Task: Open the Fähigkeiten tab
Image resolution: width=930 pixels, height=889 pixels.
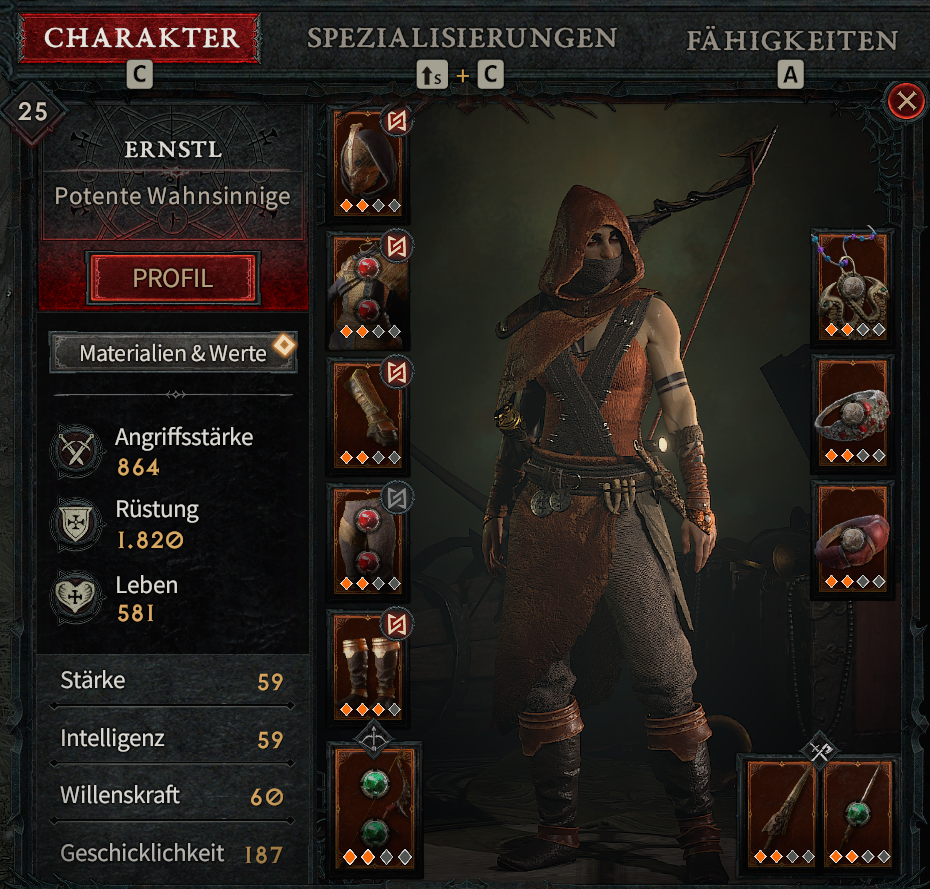Action: tap(792, 41)
